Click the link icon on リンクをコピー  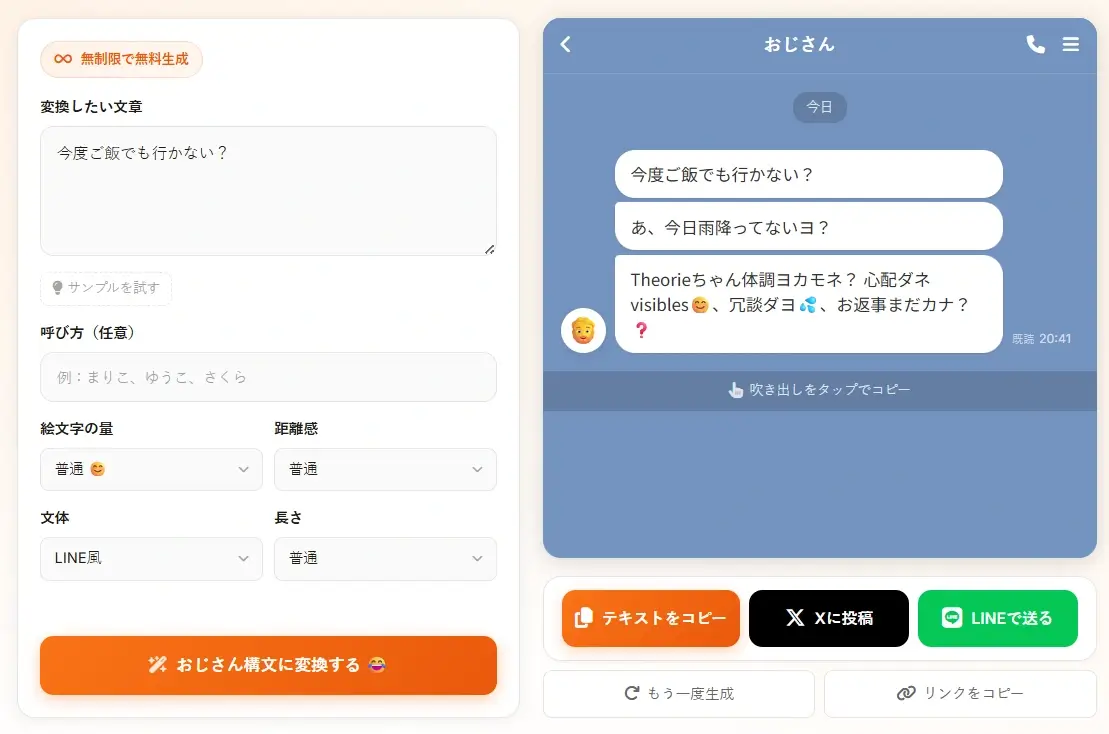[906, 693]
